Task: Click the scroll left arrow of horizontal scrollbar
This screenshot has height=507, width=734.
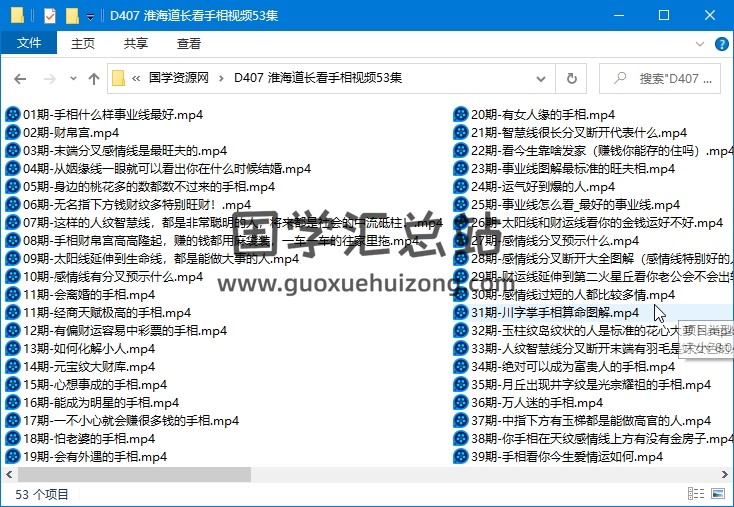Action: (x=9, y=475)
